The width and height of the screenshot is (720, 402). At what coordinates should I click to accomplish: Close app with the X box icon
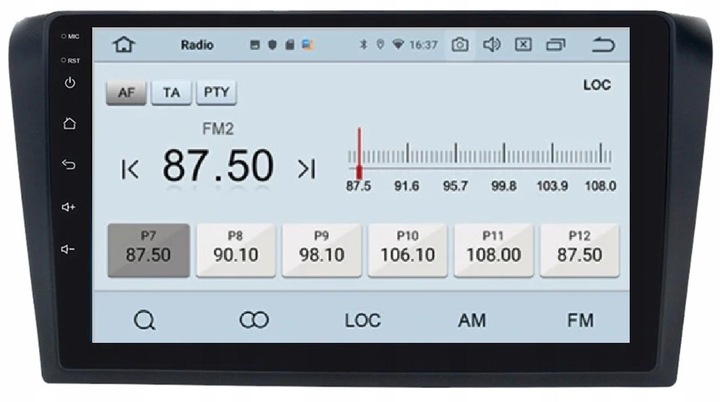coord(523,45)
